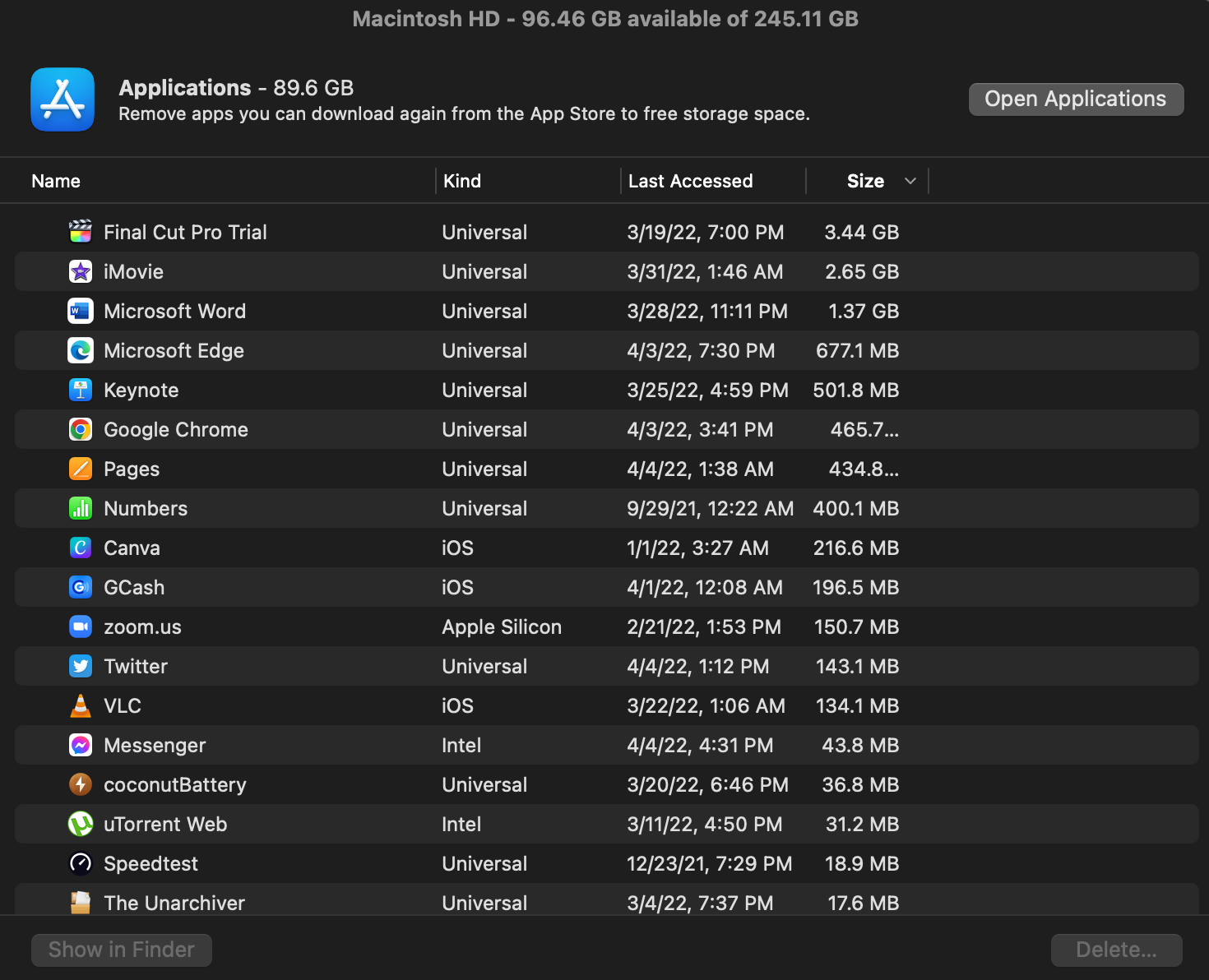Image resolution: width=1209 pixels, height=980 pixels.
Task: Click the '2.65 GB' size value
Action: click(x=862, y=272)
